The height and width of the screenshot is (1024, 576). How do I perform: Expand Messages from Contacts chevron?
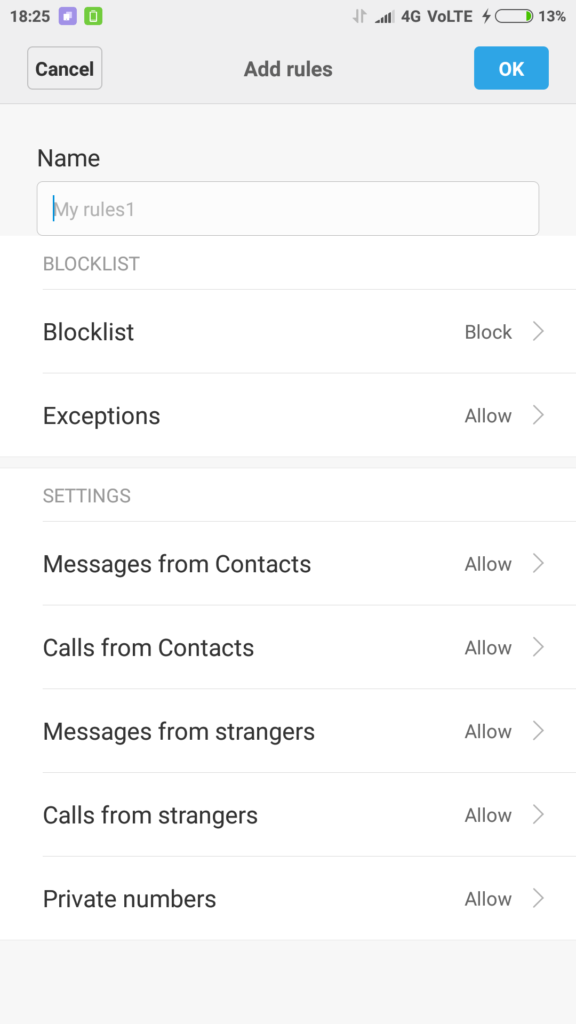(x=538, y=564)
